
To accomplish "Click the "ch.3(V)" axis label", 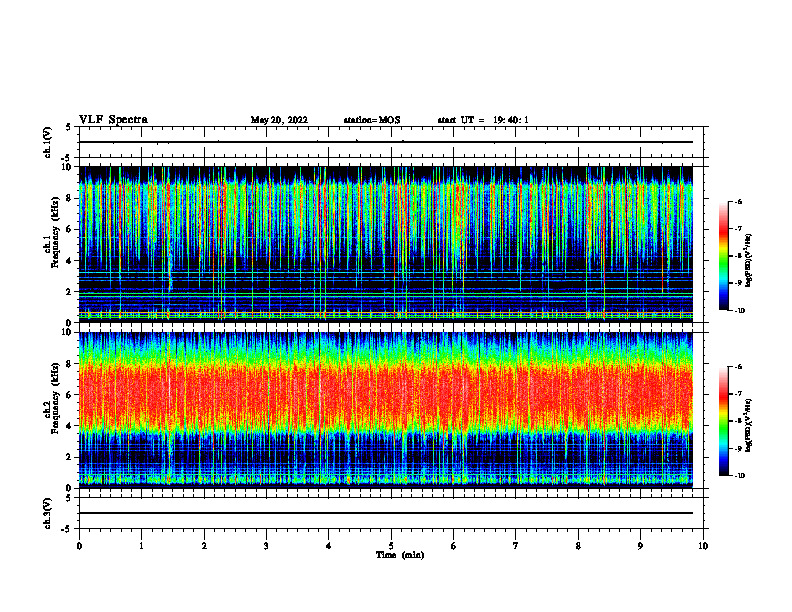I will click(x=48, y=513).
